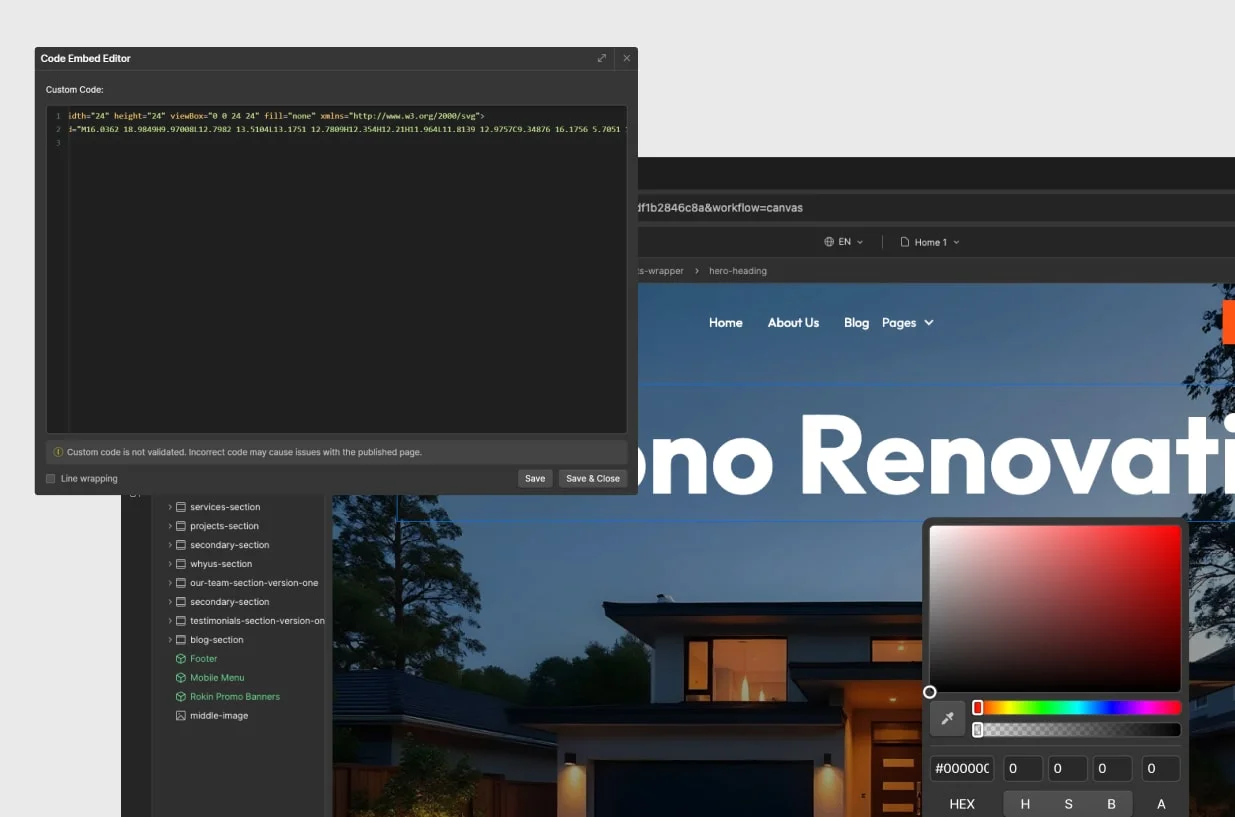1235x817 pixels.
Task: Close the Code Embed Editor dialog
Action: click(x=627, y=58)
